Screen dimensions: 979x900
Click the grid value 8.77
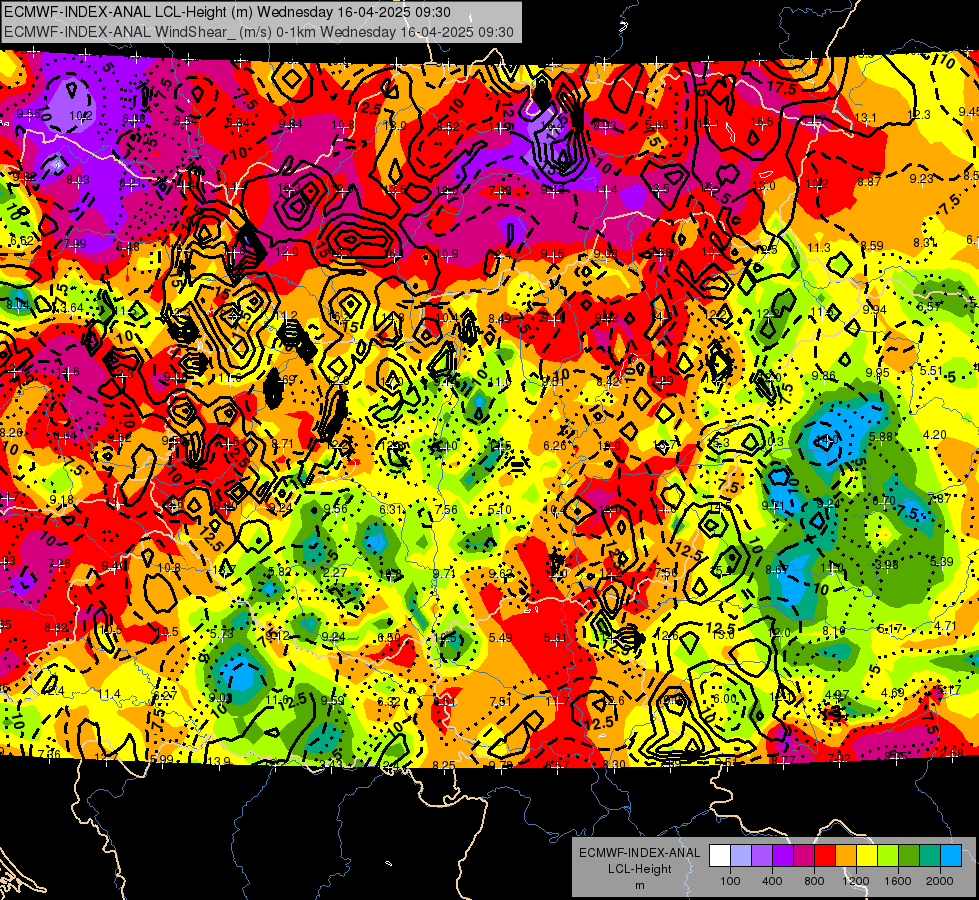[x=783, y=760]
